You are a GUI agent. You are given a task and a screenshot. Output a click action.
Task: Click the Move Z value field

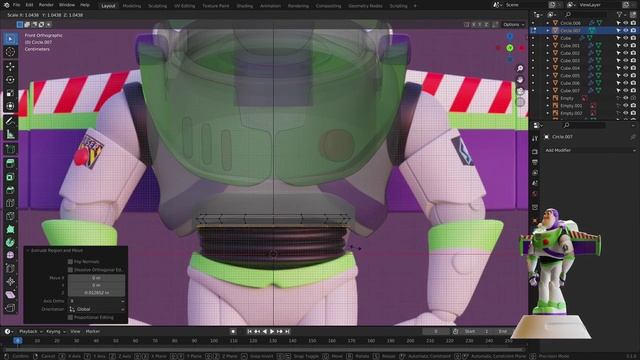[97, 293]
